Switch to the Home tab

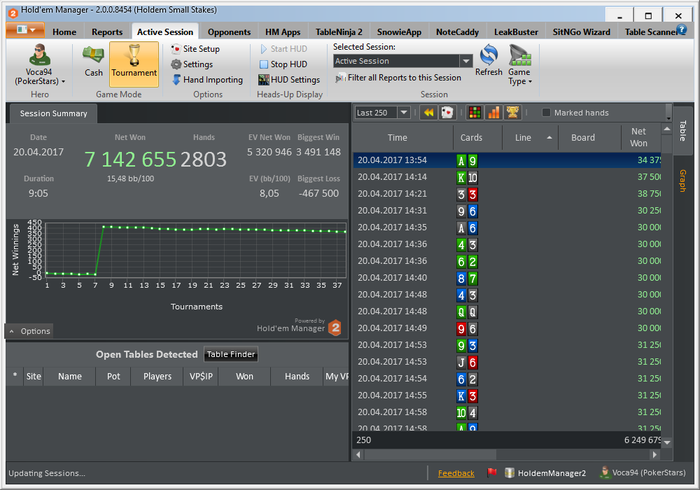click(x=64, y=32)
